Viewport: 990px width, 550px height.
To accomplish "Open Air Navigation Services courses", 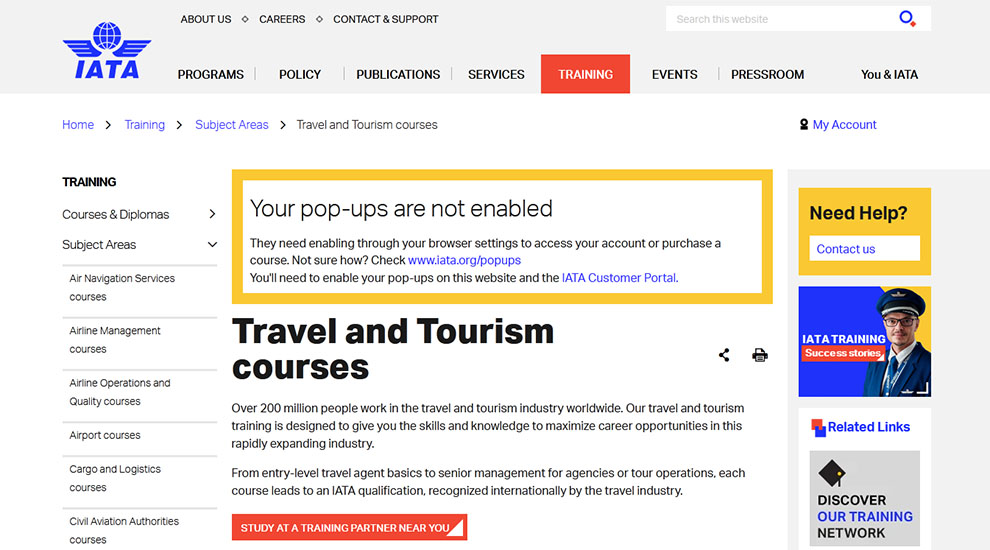I will pyautogui.click(x=122, y=287).
